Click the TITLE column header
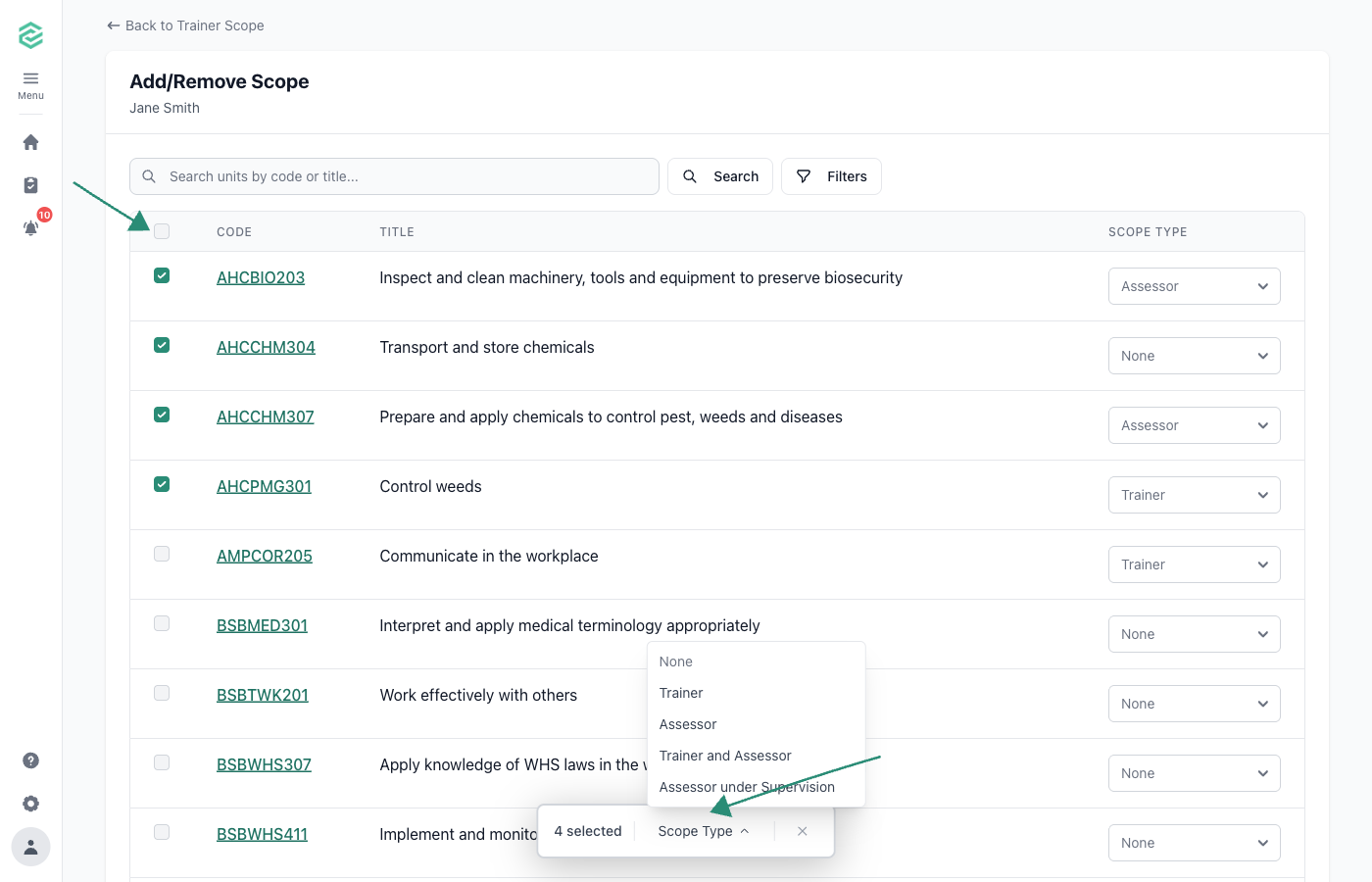The image size is (1372, 882). [397, 232]
